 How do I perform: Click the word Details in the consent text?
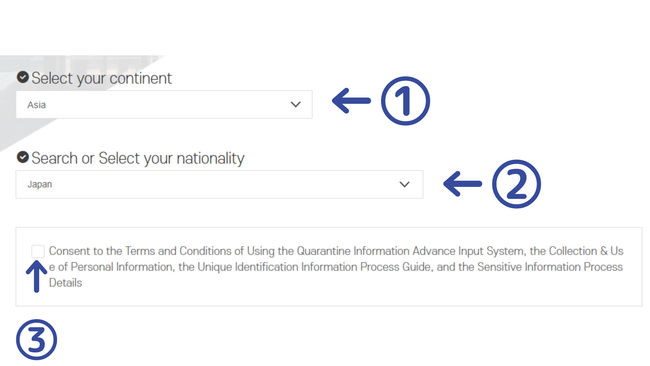[65, 283]
